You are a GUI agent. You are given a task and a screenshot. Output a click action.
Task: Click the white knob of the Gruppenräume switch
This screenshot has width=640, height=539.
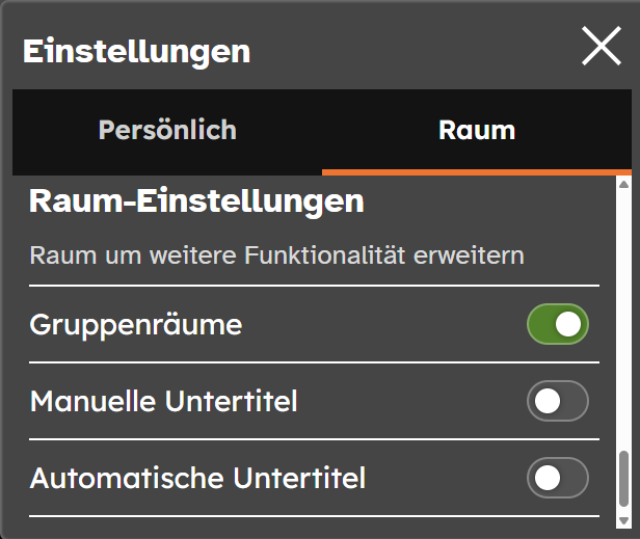[x=569, y=324]
